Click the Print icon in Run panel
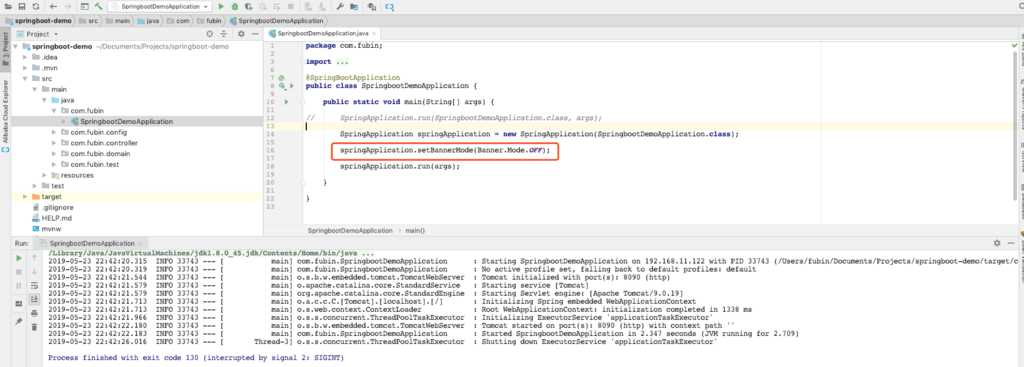Screen dimensions: 1024x367 point(34,313)
